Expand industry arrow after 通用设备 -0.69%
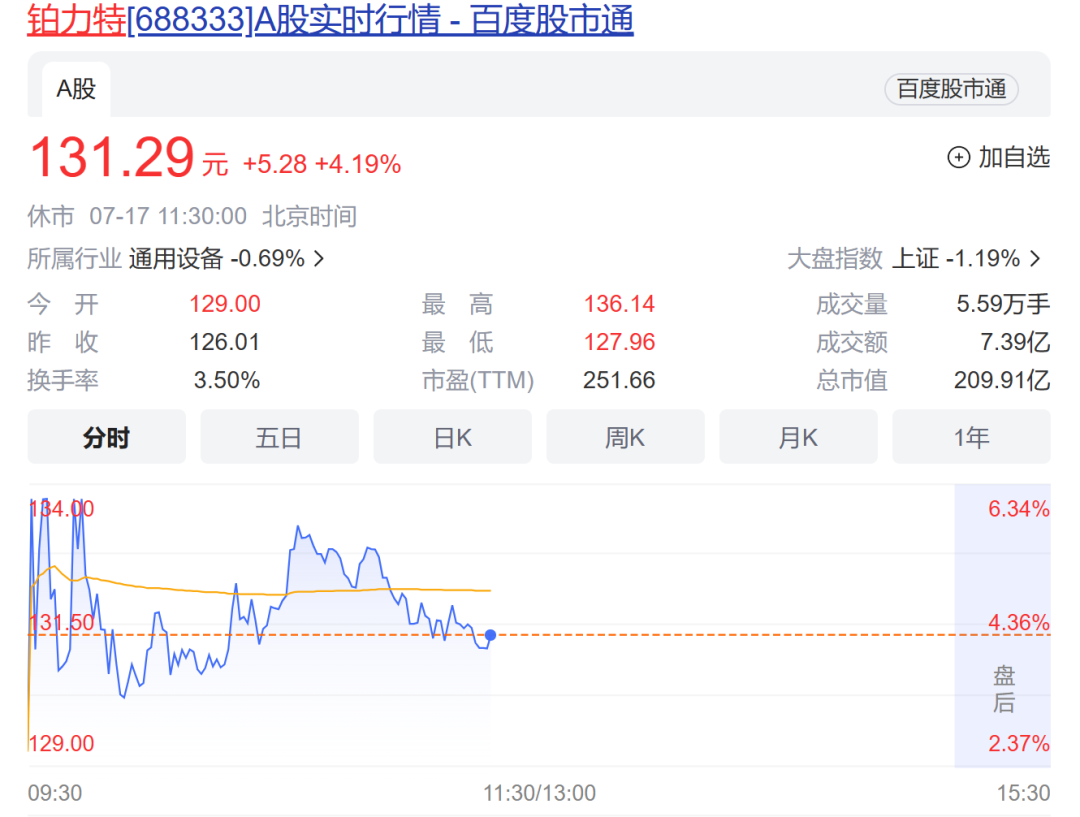Image resolution: width=1080 pixels, height=817 pixels. (x=319, y=259)
